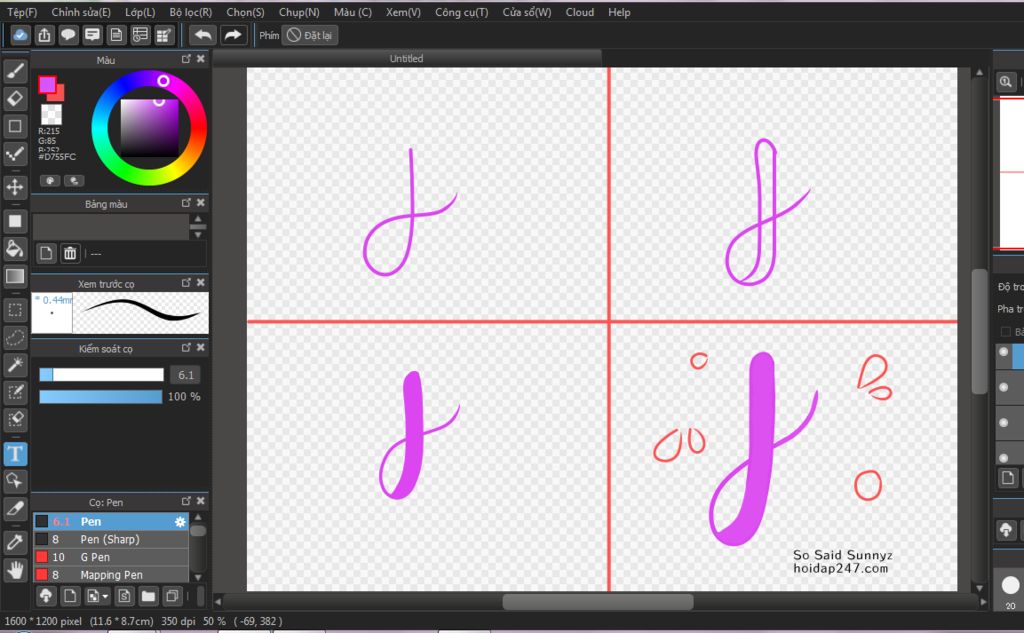Close the Bảng màu panel
Screen dimensions: 1024x633
200,203
